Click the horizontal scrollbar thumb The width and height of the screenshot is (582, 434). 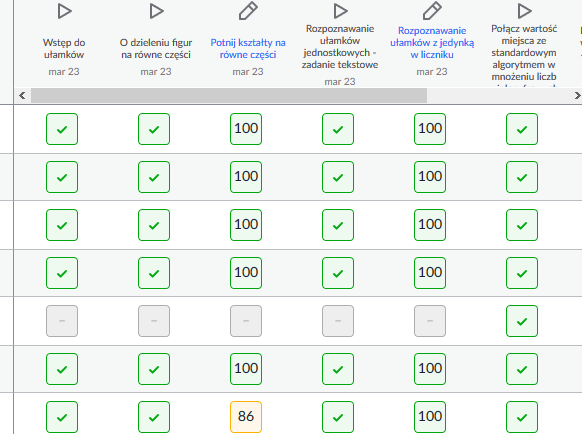point(229,96)
